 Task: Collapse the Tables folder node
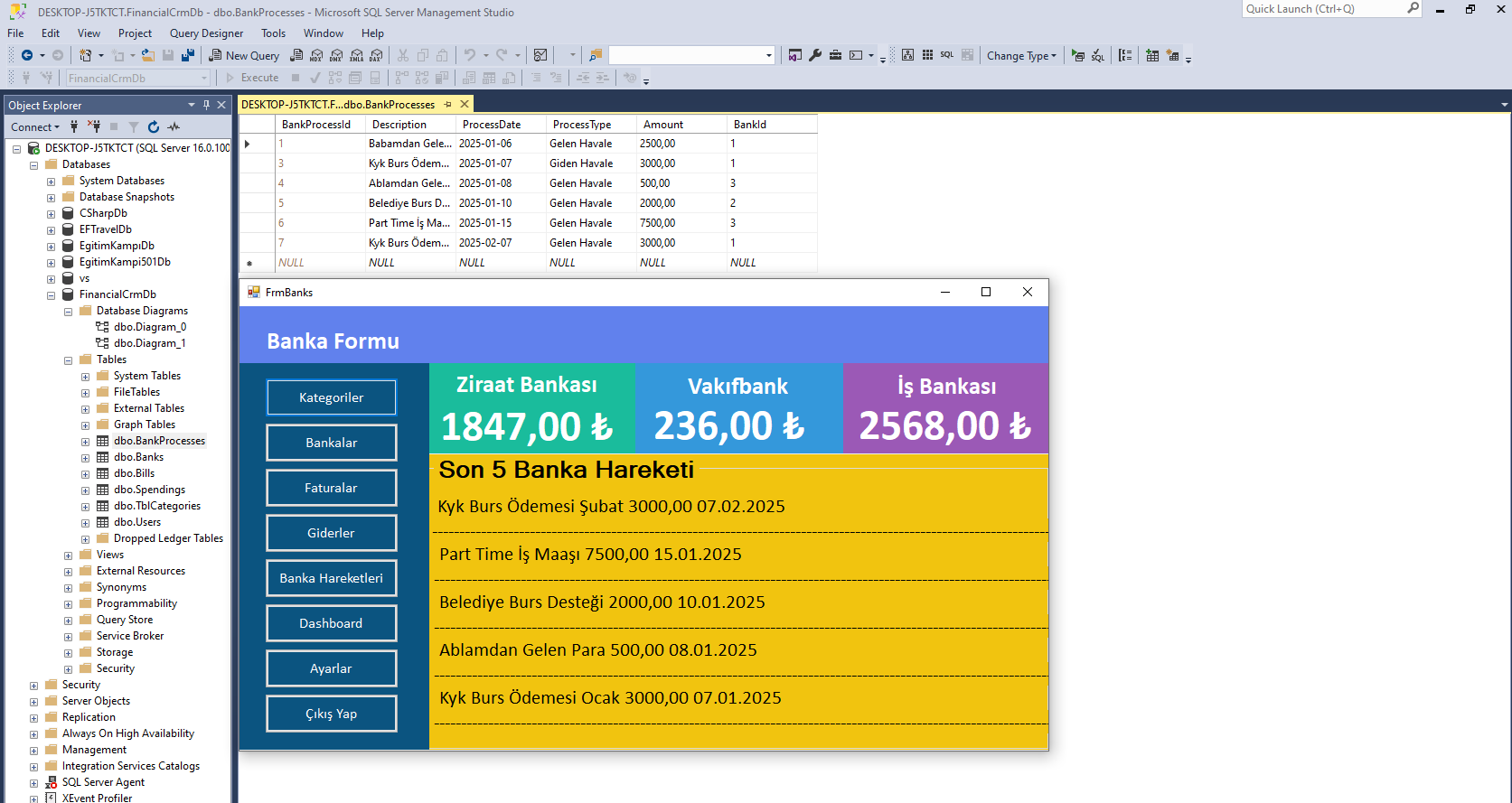click(69, 359)
